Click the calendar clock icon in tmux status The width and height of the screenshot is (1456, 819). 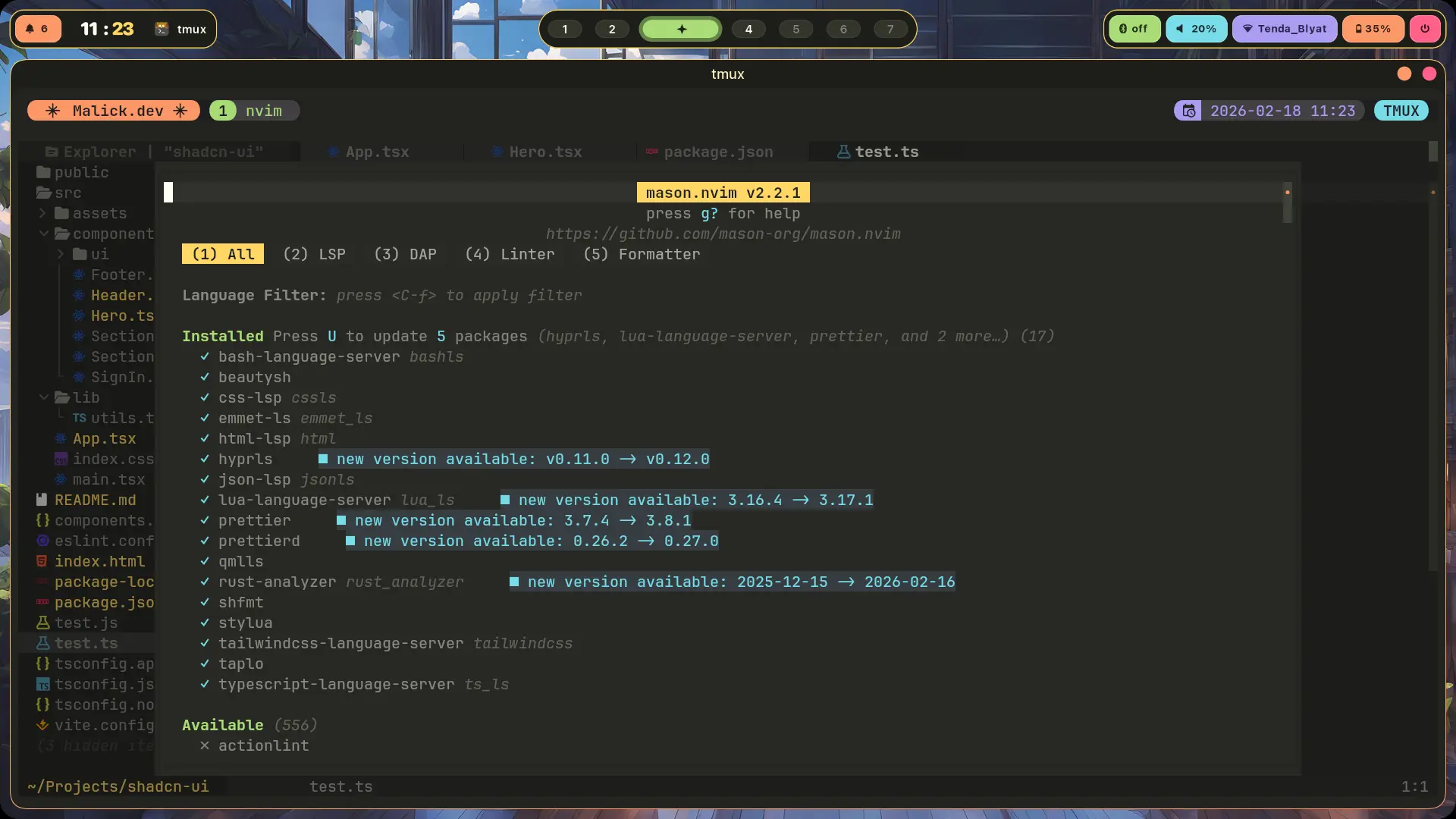[x=1188, y=111]
